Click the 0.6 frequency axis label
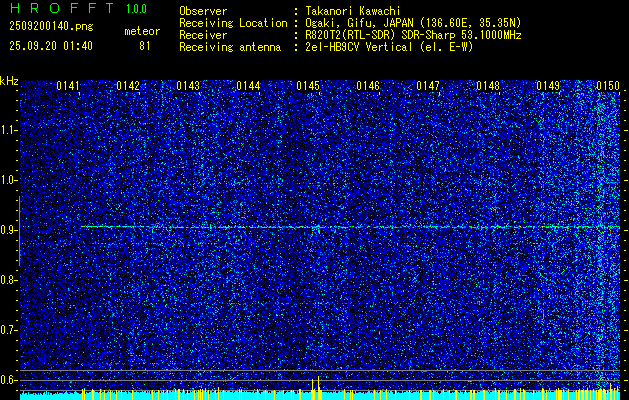Screen dimensions: 629x400 click(x=8, y=380)
